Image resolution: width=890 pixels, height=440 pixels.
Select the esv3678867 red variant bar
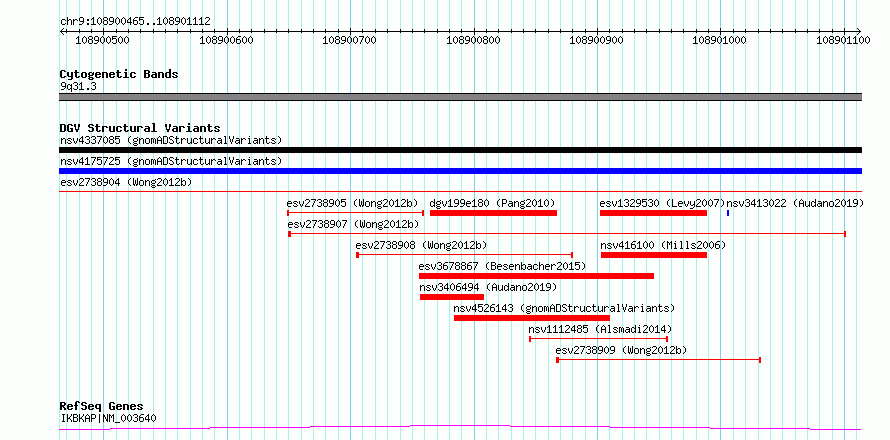536,276
